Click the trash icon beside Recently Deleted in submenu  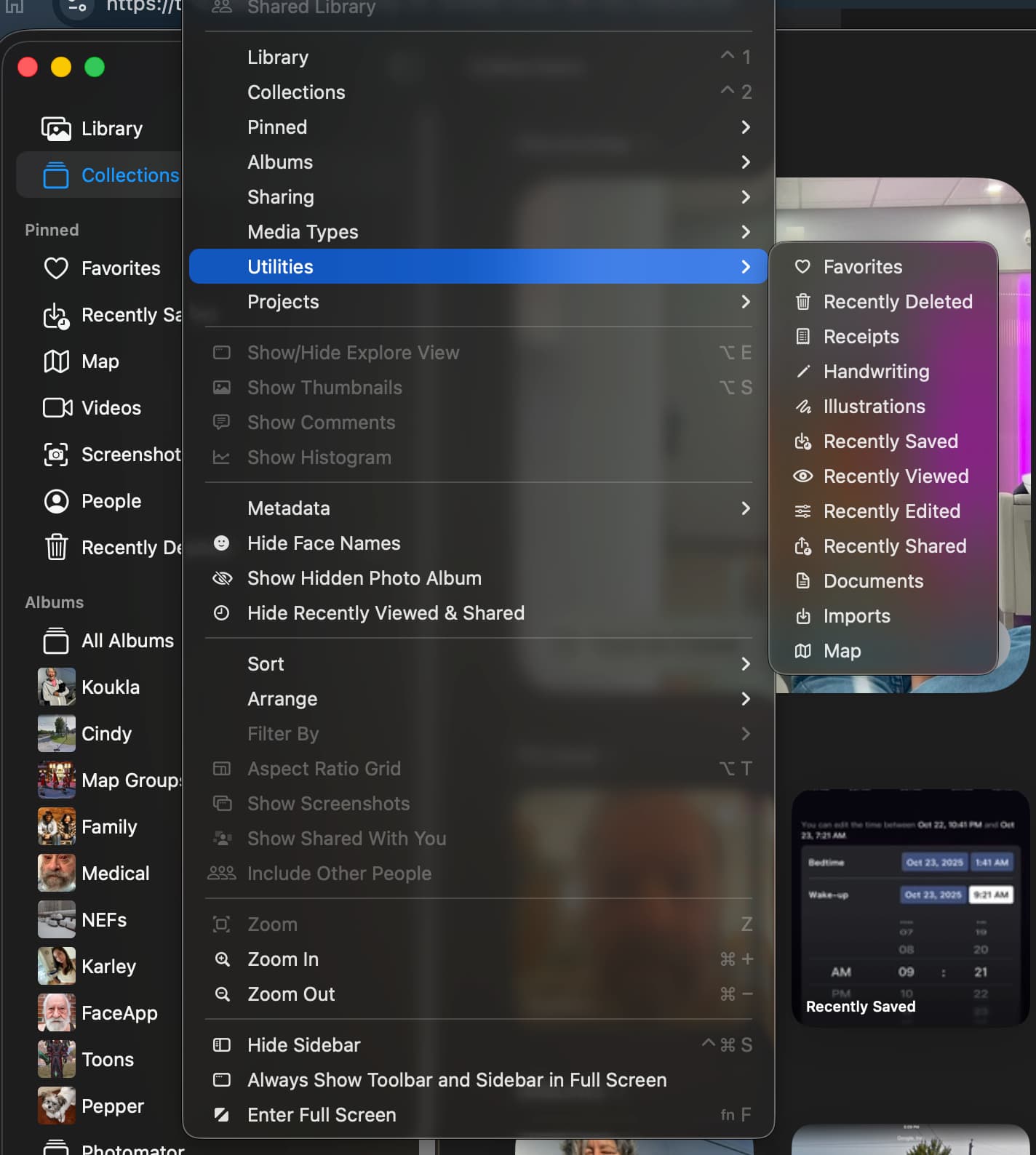coord(802,302)
